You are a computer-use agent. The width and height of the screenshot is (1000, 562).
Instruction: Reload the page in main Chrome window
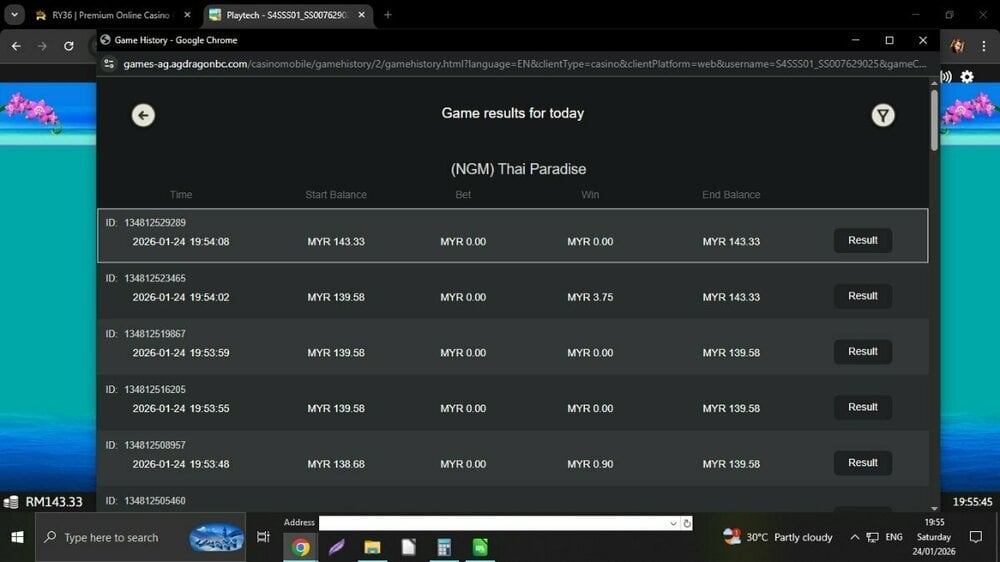pyautogui.click(x=68, y=46)
